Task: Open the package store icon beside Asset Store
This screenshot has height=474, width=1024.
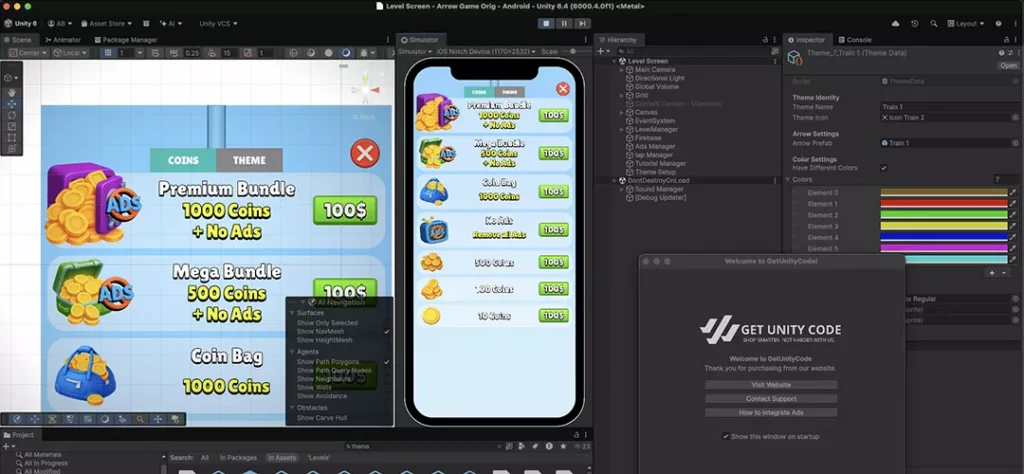Action: coord(145,24)
